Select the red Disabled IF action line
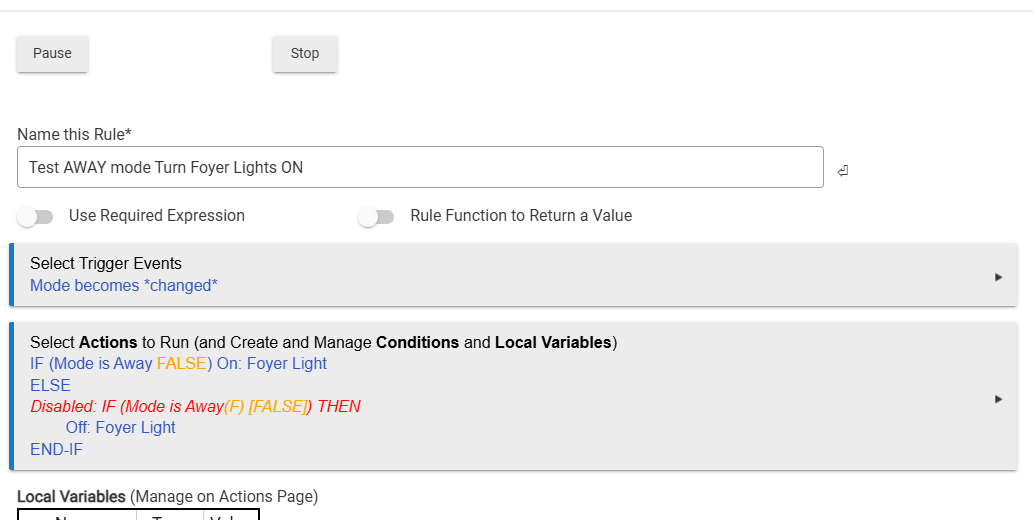Image resolution: width=1033 pixels, height=520 pixels. pos(195,407)
